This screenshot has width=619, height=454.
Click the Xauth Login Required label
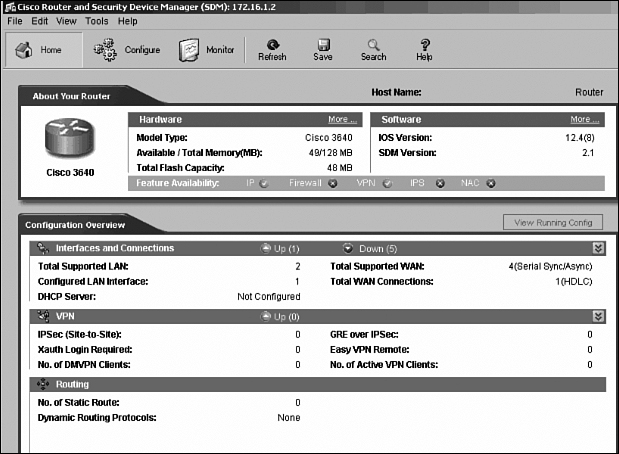(85, 349)
